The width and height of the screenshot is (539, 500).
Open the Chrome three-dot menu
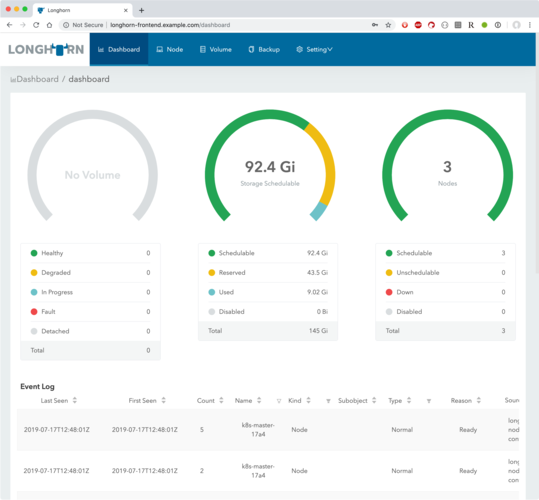[530, 25]
